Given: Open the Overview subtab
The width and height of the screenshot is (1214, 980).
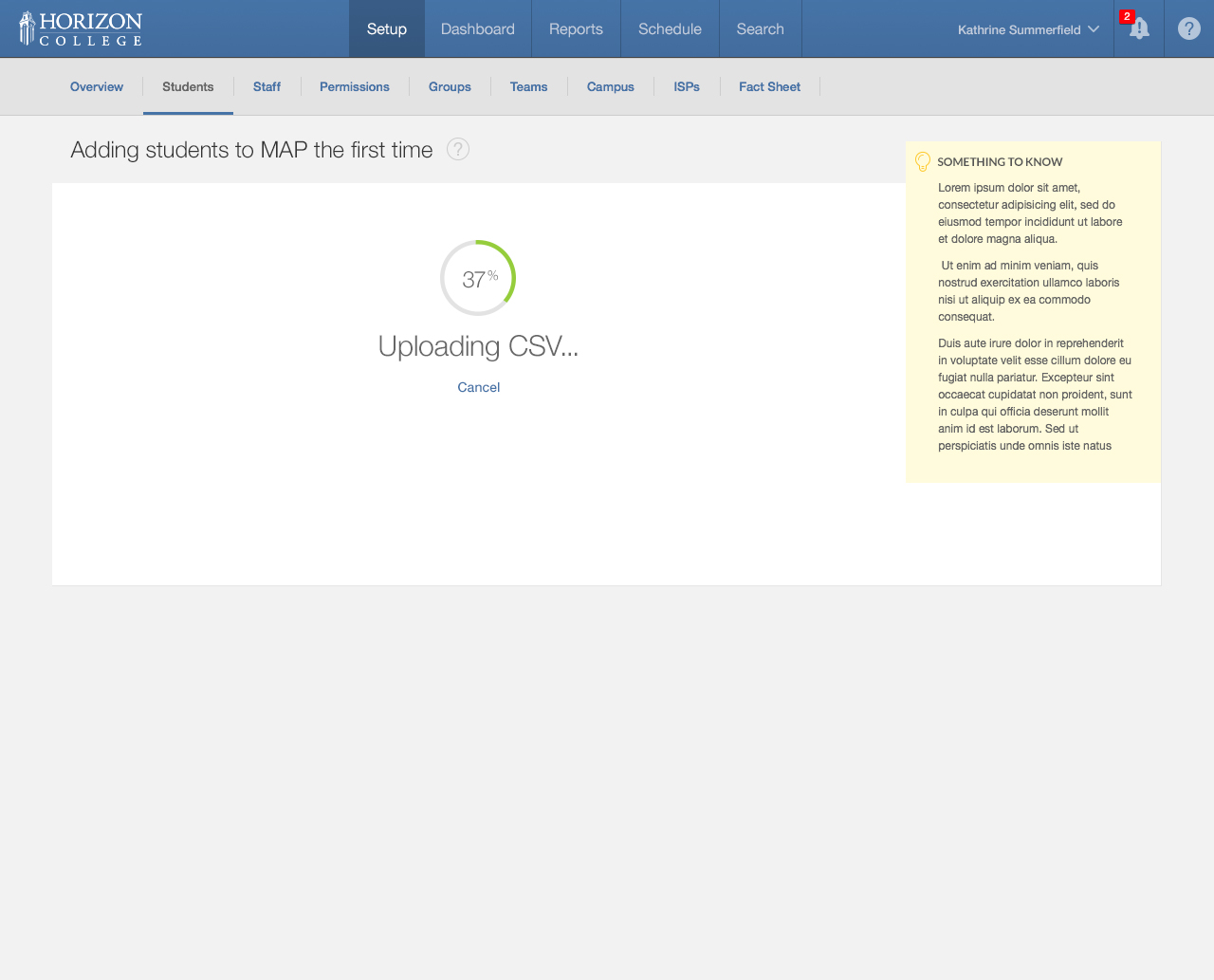Looking at the screenshot, I should coord(97,86).
